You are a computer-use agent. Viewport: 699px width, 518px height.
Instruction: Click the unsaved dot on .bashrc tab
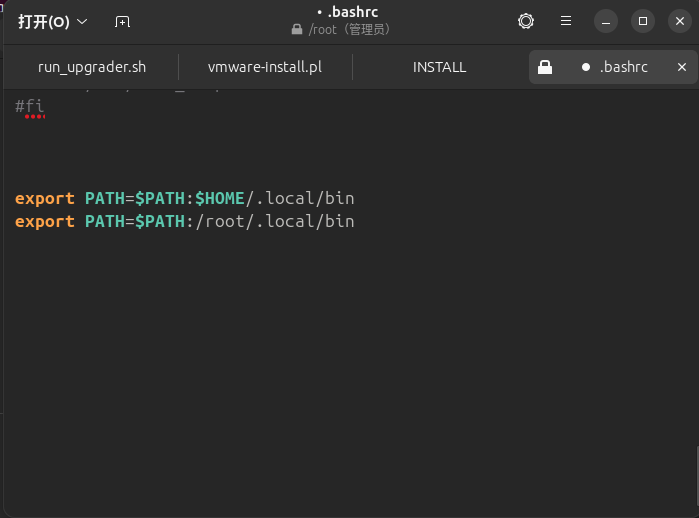coord(586,67)
